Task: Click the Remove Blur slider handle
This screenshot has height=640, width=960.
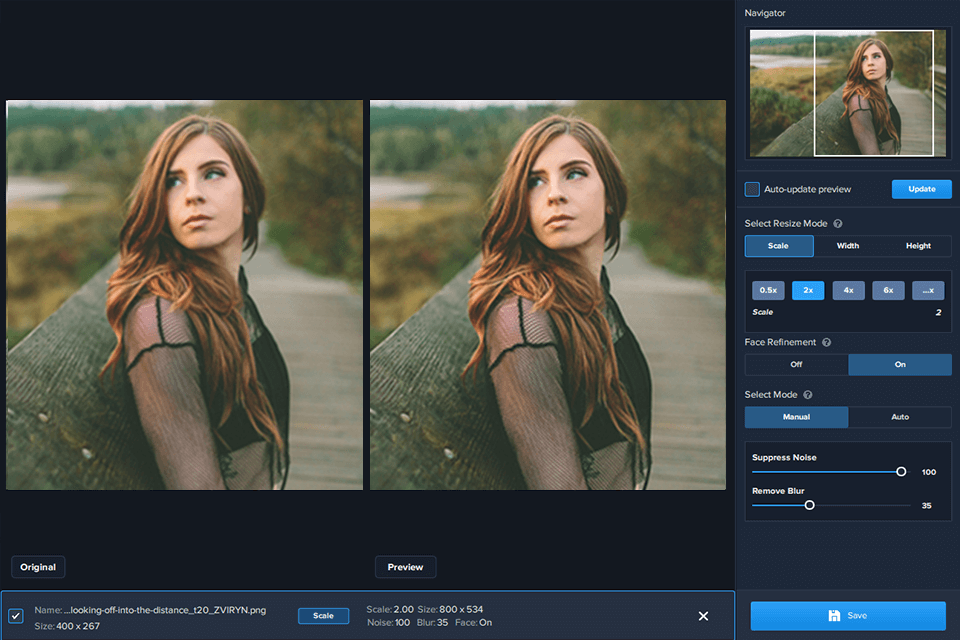Action: click(x=810, y=505)
